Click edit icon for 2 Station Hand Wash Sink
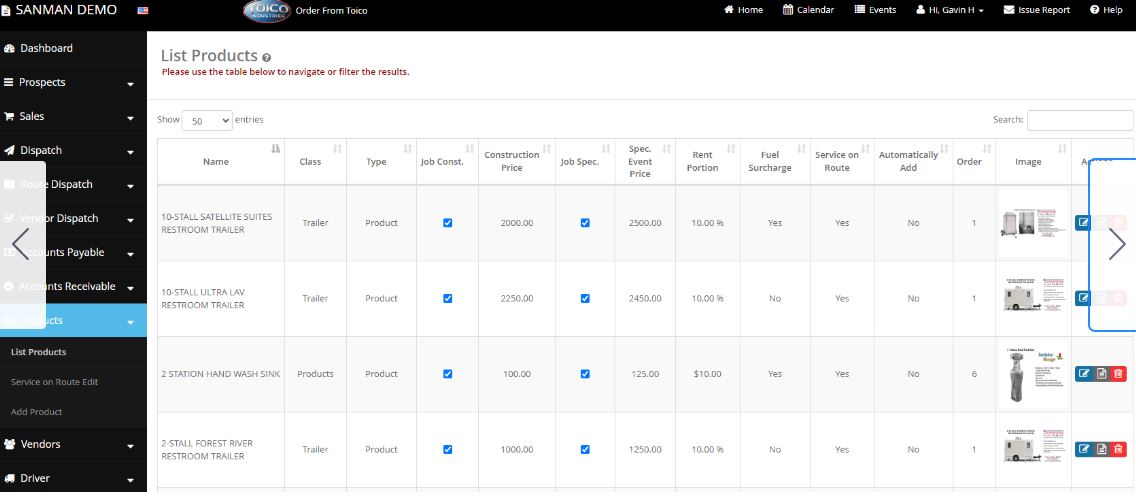Viewport: 1136px width, 496px height. click(x=1083, y=374)
